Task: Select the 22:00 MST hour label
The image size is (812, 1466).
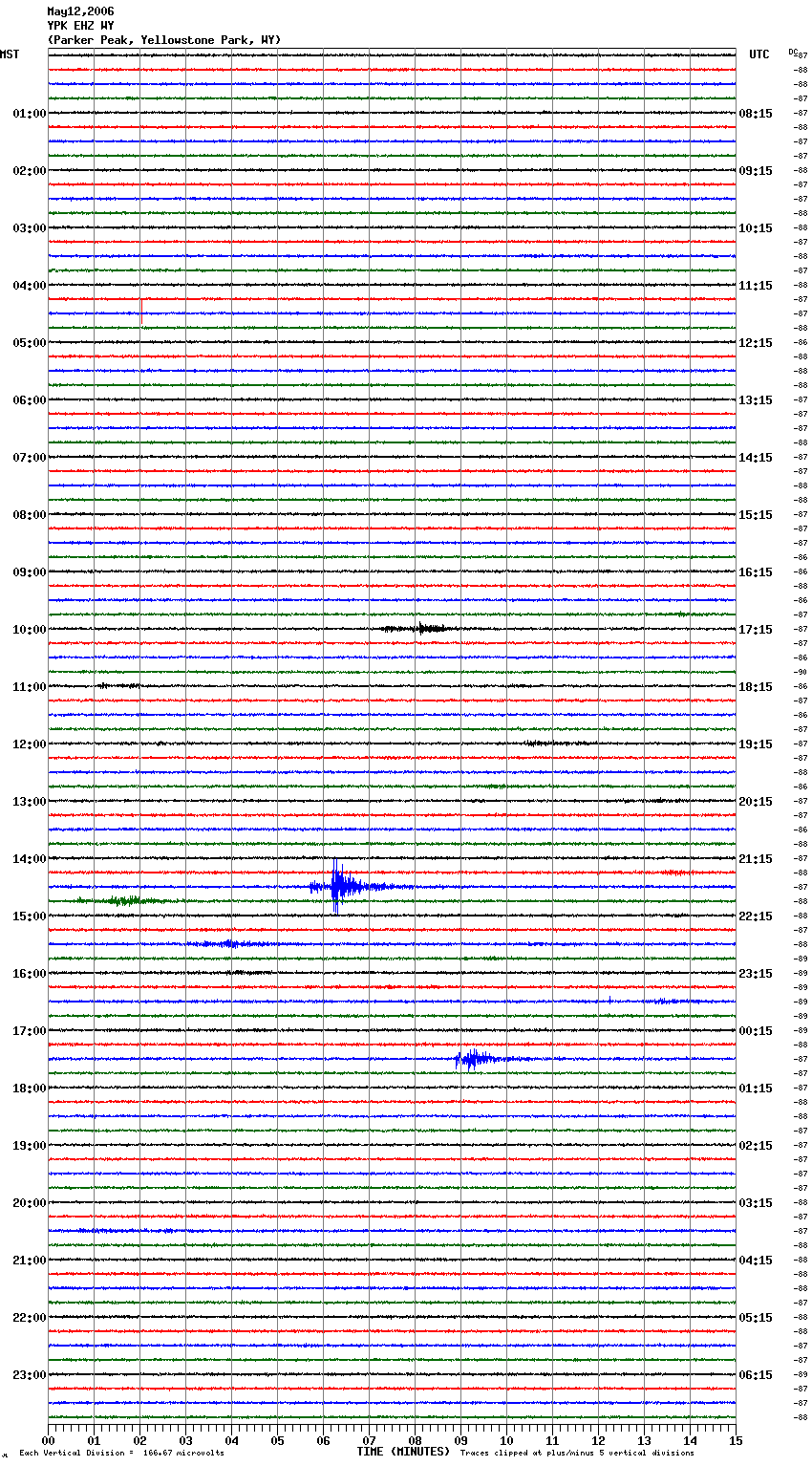Action: pyautogui.click(x=30, y=1318)
